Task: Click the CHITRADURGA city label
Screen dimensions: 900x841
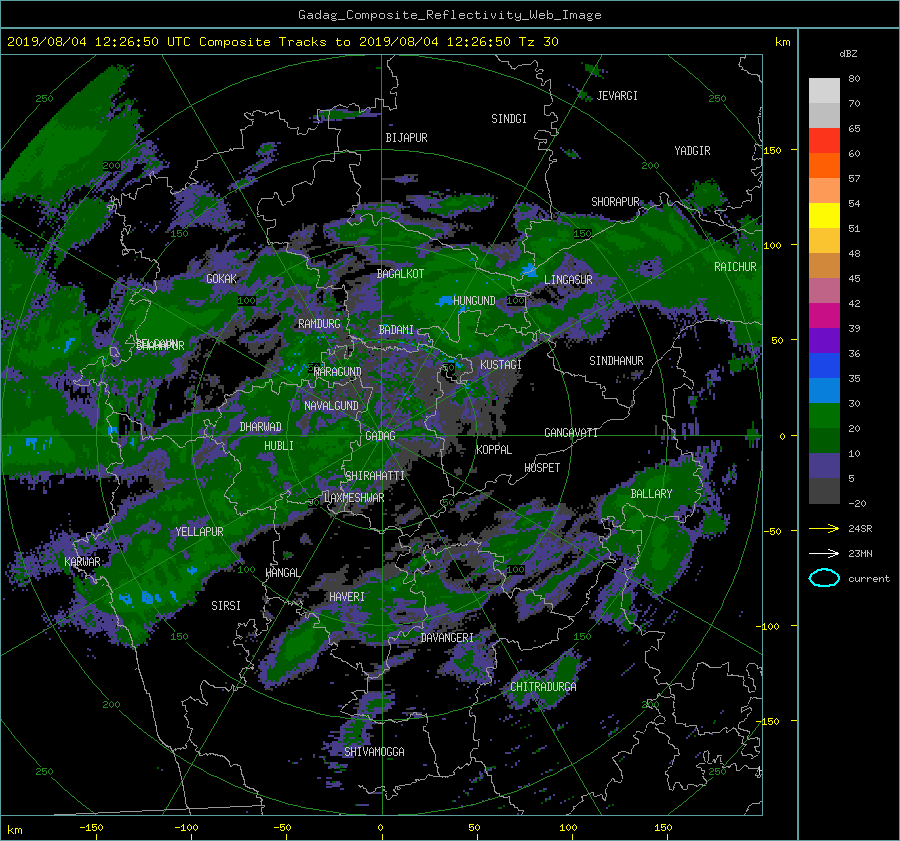Action: (x=544, y=687)
